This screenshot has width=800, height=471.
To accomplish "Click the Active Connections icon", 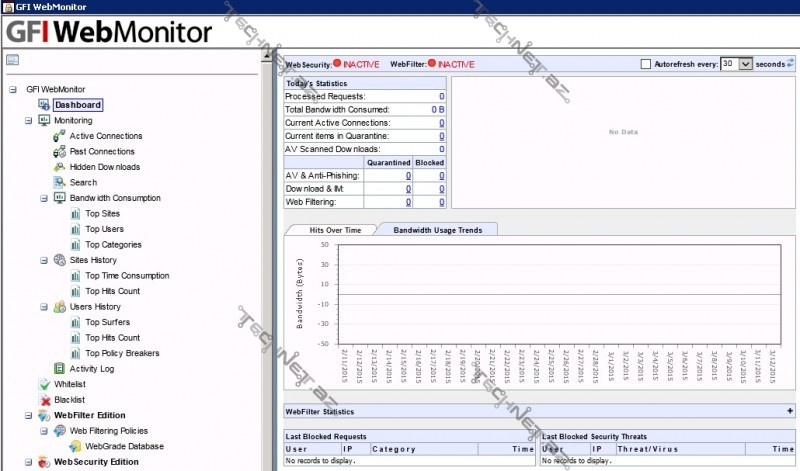I will coord(60,136).
